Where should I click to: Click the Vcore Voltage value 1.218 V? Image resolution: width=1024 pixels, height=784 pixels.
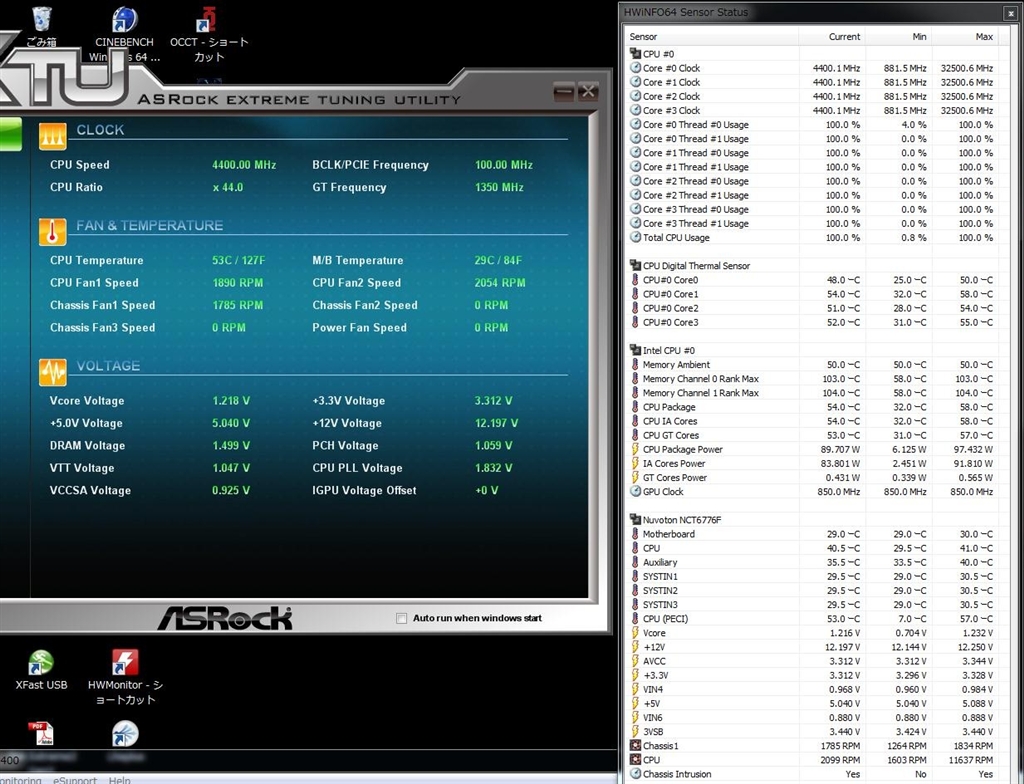231,400
